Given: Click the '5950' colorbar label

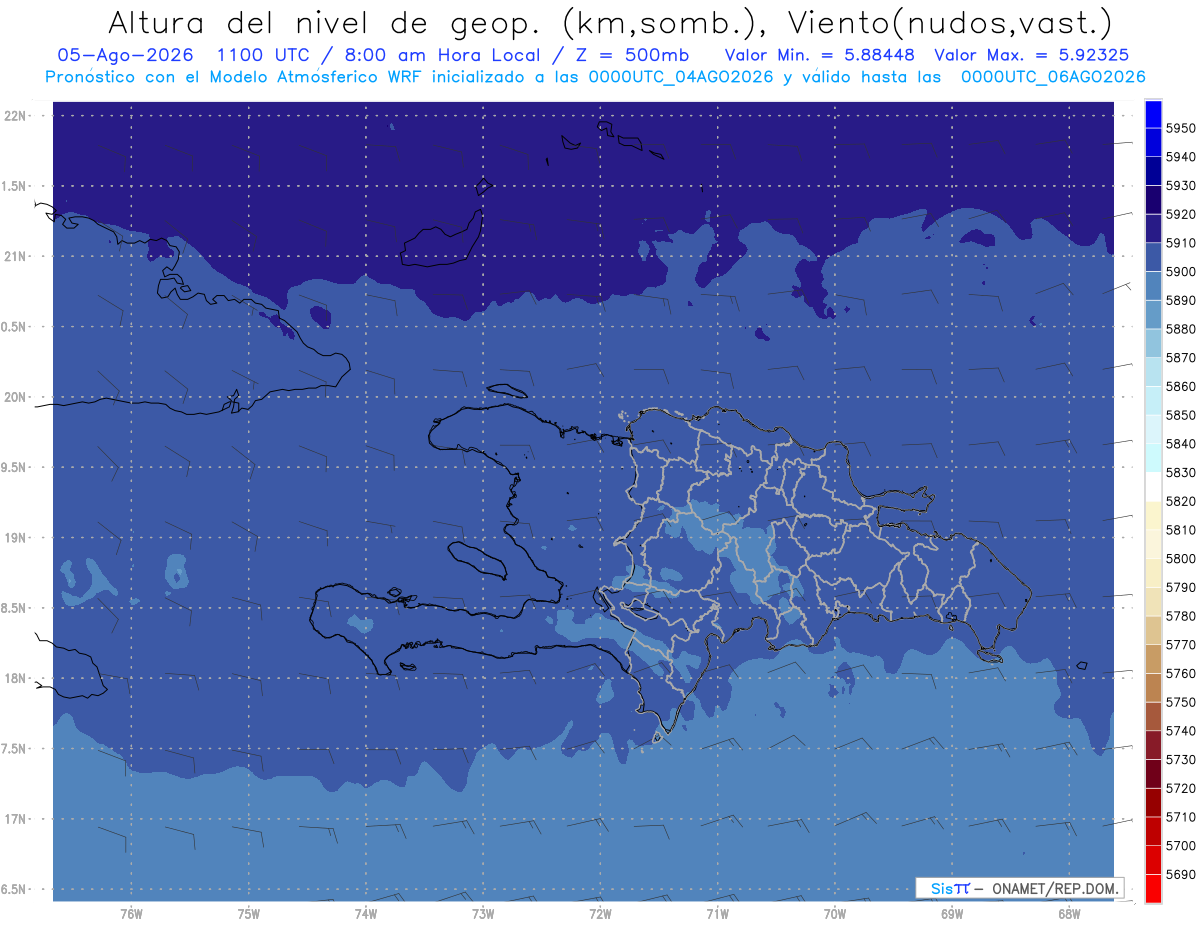Looking at the screenshot, I should click(x=1181, y=128).
